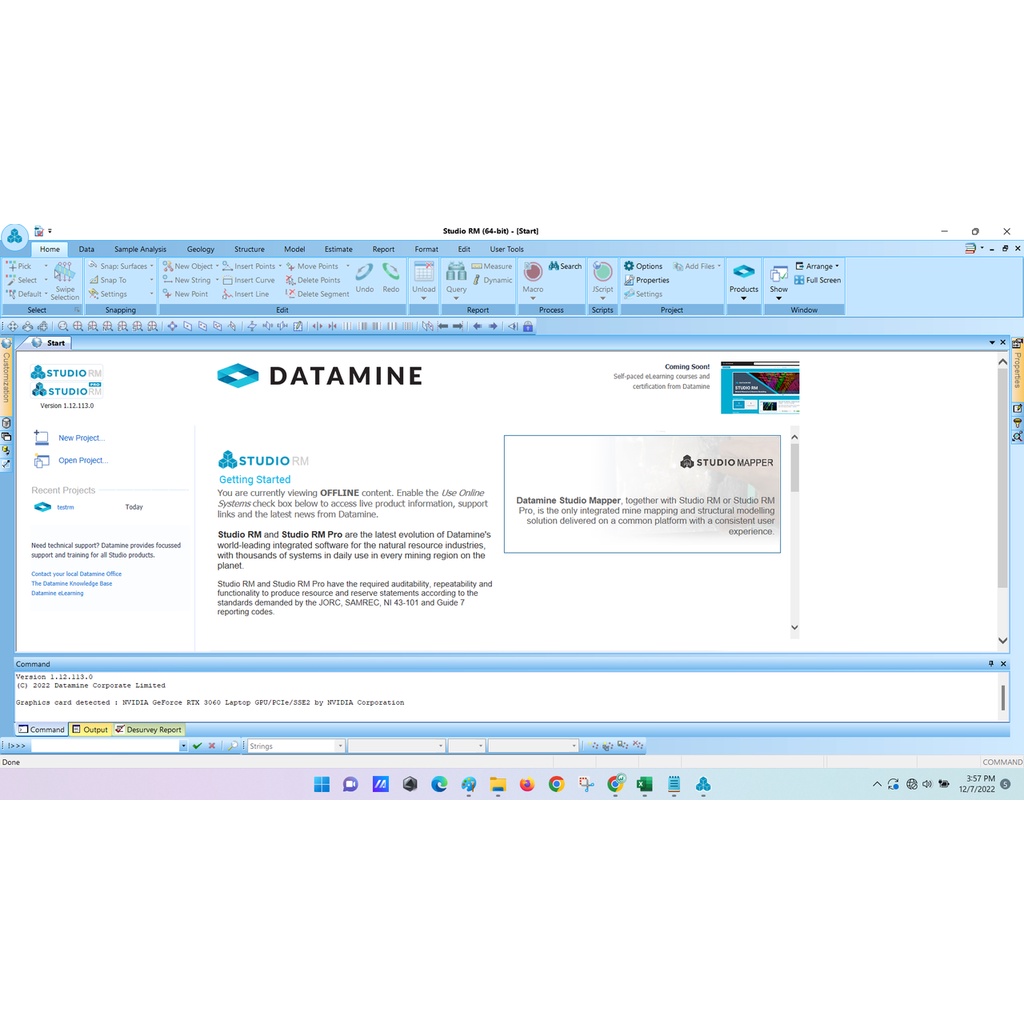This screenshot has width=1024, height=1024.
Task: Click the Open Project link
Action: tap(83, 460)
